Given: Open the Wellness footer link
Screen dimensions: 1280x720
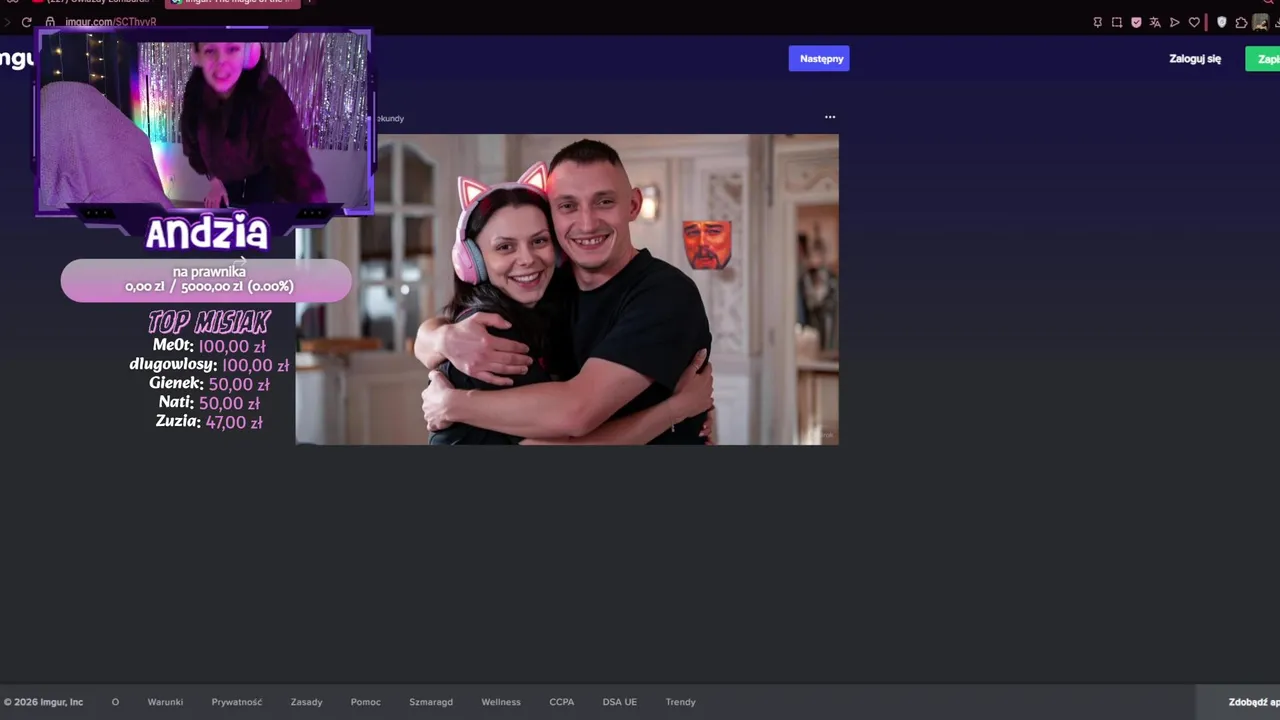Looking at the screenshot, I should (501, 702).
